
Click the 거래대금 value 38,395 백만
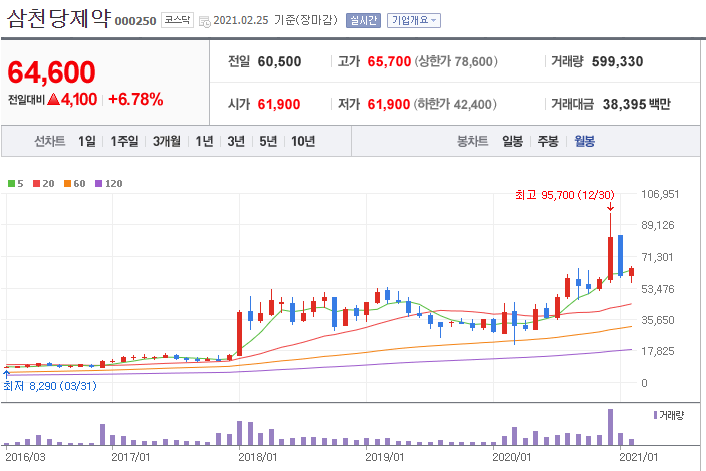637,104
